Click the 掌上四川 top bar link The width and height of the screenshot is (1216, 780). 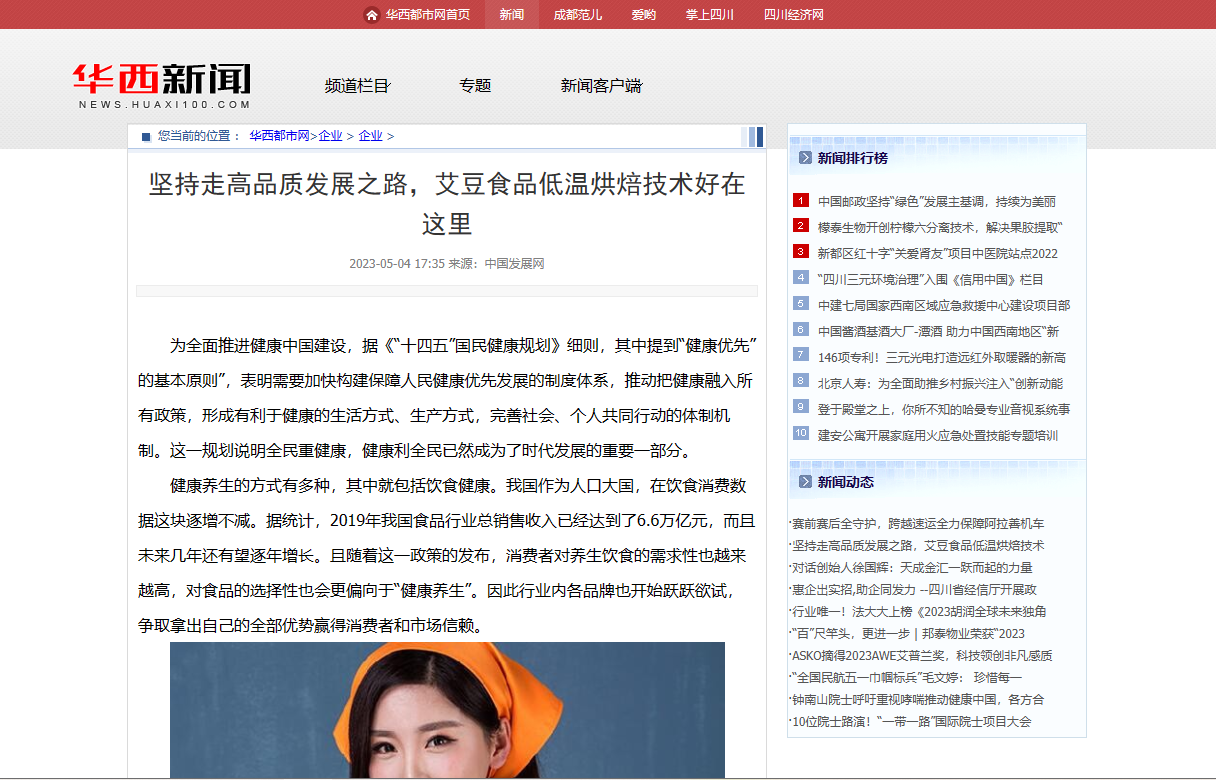[709, 15]
